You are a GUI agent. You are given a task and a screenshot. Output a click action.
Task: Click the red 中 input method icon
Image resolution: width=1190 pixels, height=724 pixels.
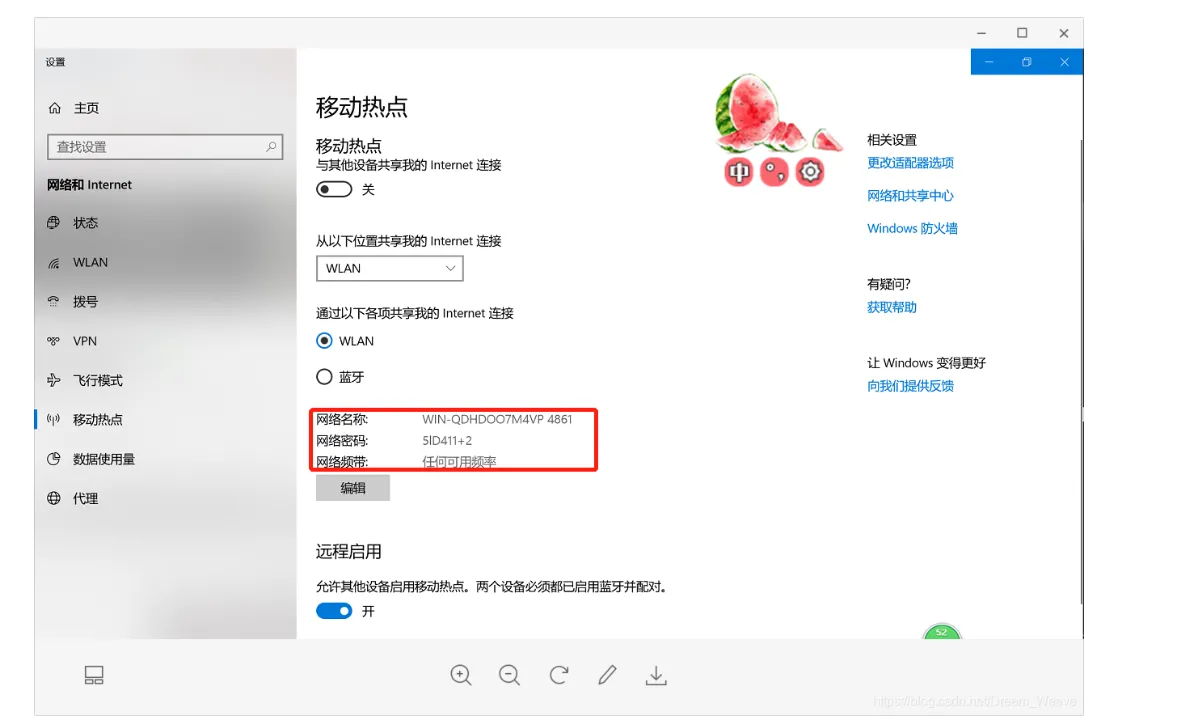738,172
